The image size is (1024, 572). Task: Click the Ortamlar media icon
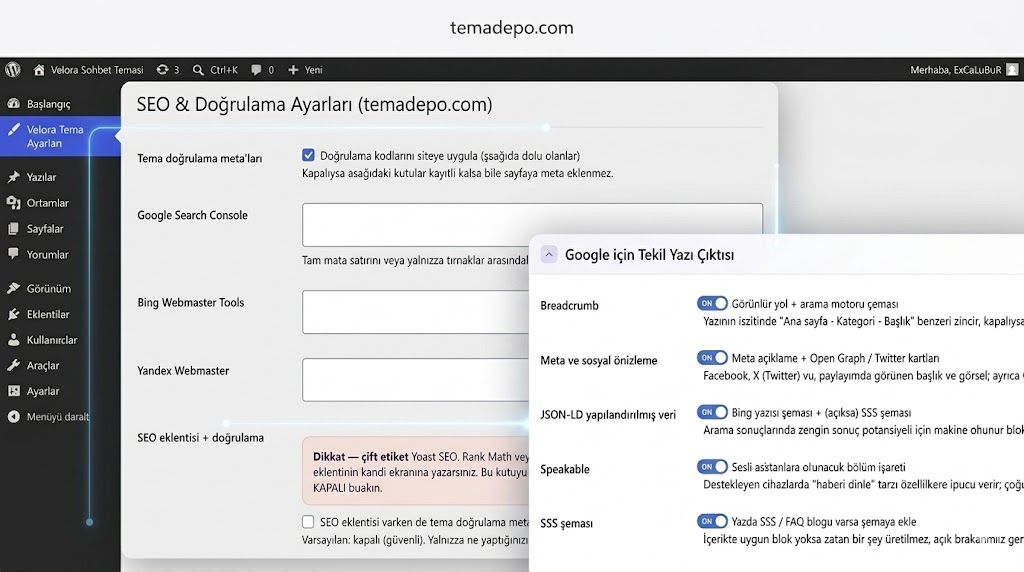click(x=14, y=203)
